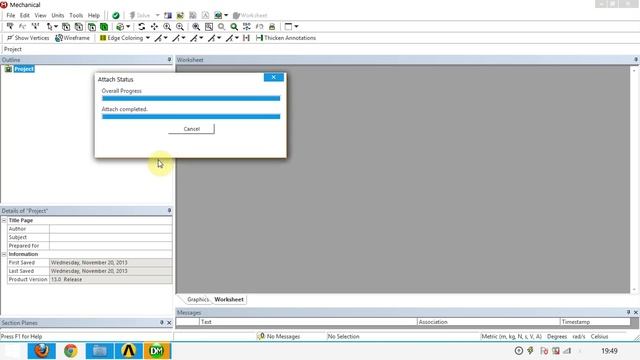Click the icon right after Solve dropdown
This screenshot has height=360, width=640.
click(168, 16)
